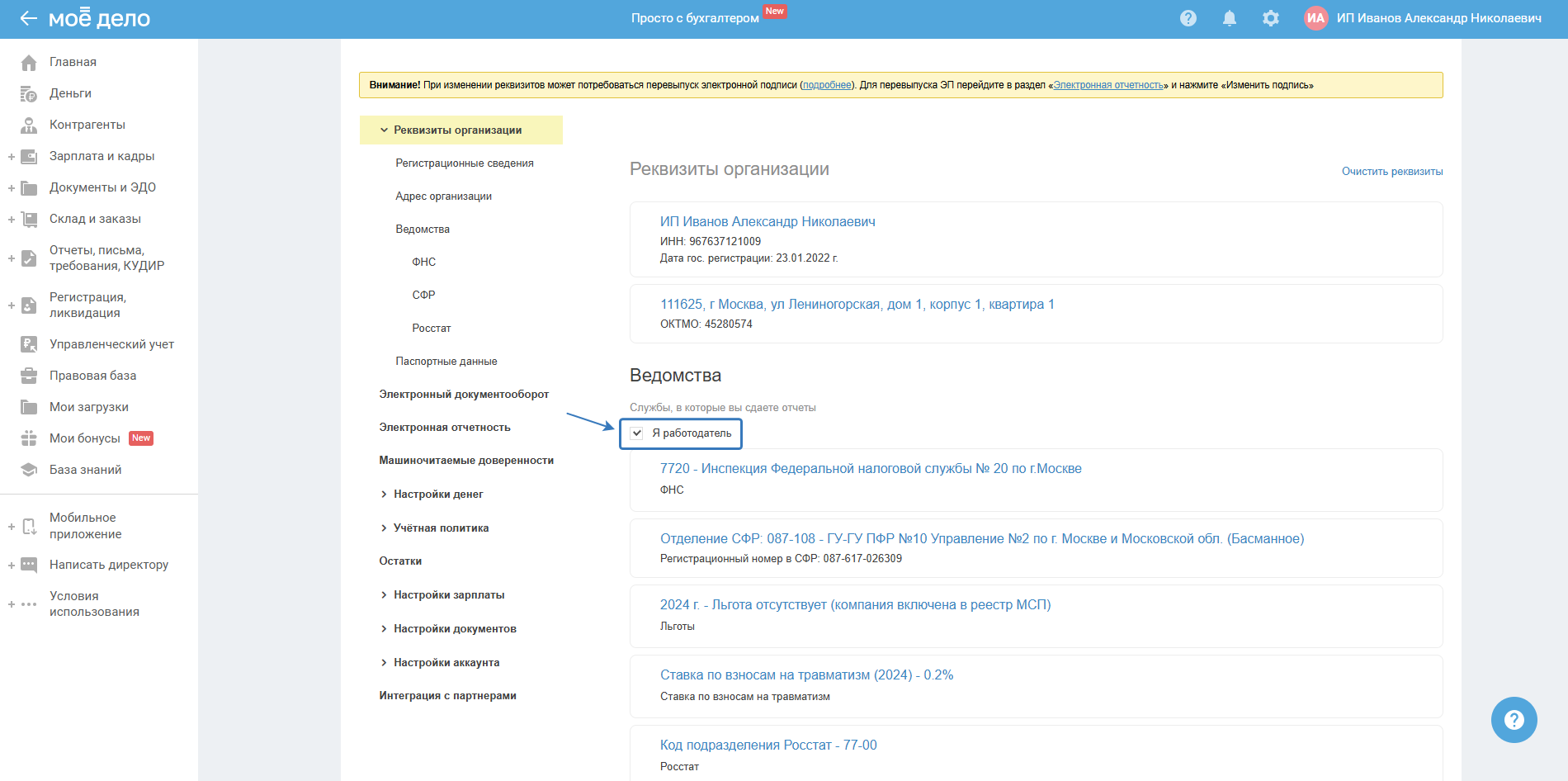Open Остатки settings item

pos(400,561)
